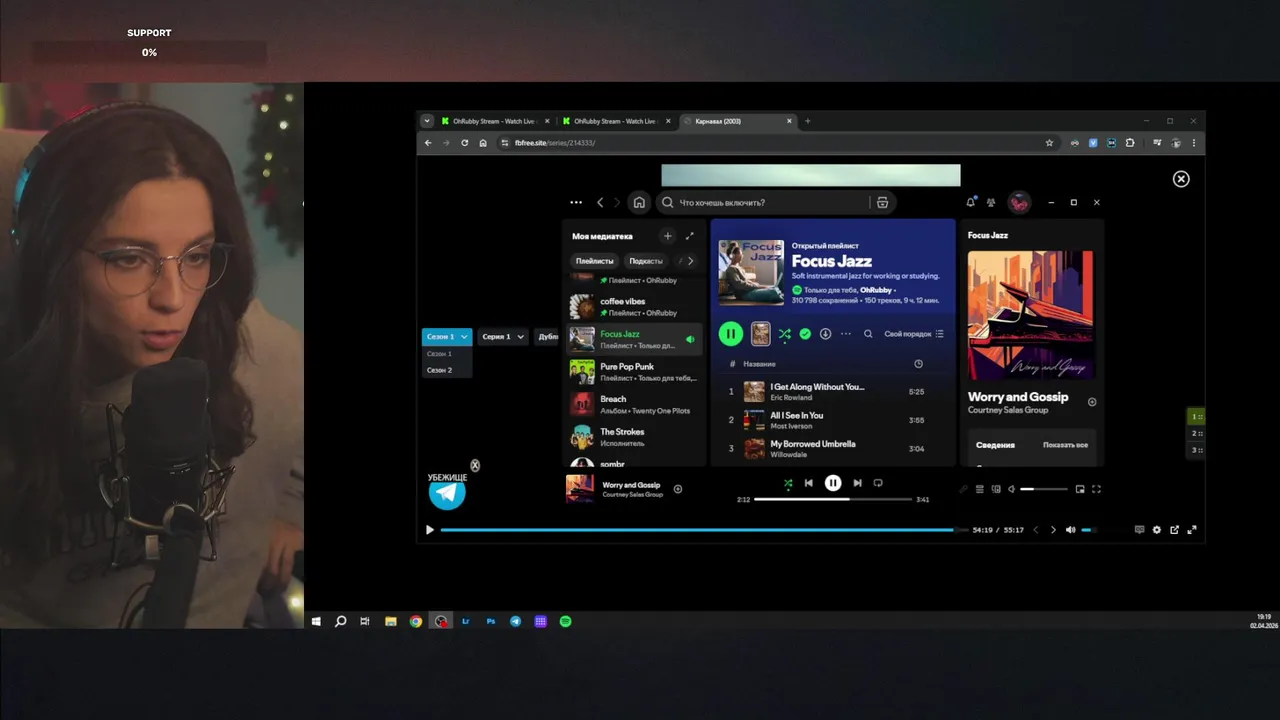Toggle saved checkmark for Focus Jazz playlist
1280x720 pixels.
tap(805, 334)
